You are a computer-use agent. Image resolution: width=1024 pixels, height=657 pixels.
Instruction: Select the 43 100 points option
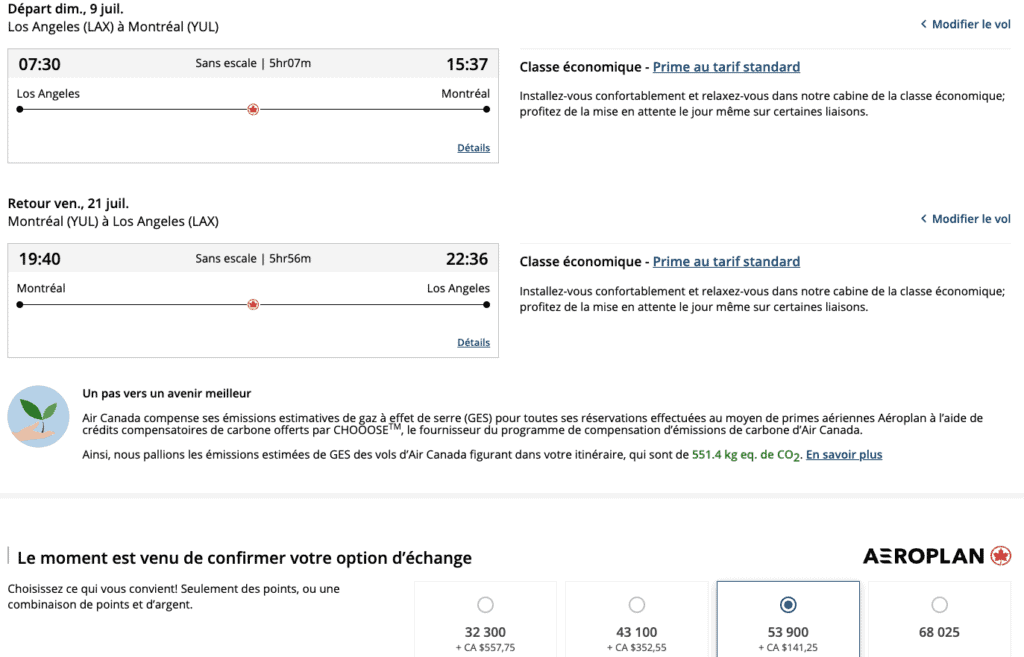[x=637, y=604]
